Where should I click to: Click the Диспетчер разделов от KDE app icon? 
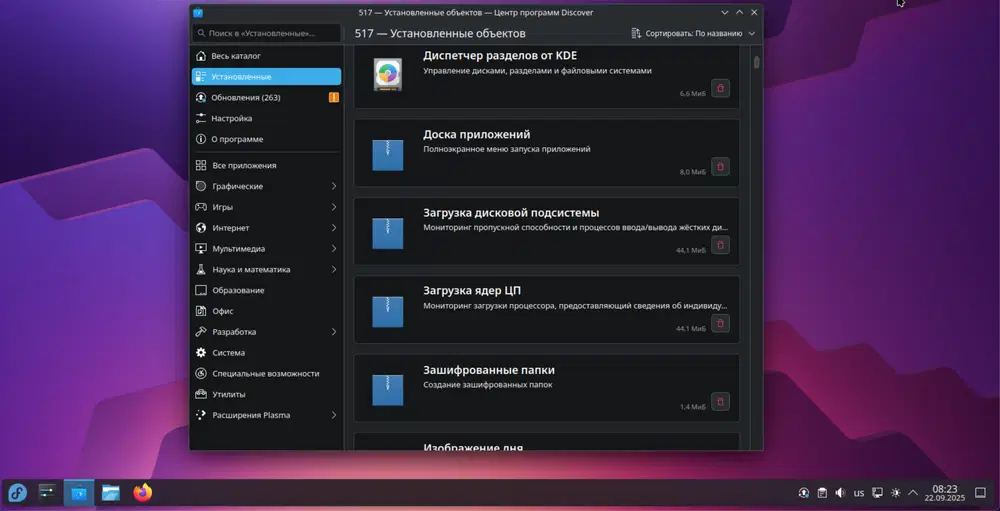click(388, 75)
